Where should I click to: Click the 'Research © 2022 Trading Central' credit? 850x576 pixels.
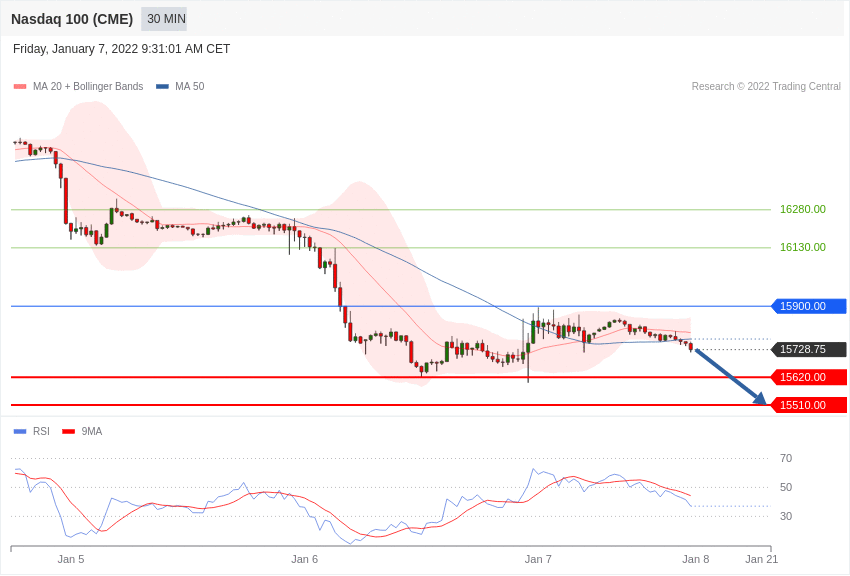(766, 86)
